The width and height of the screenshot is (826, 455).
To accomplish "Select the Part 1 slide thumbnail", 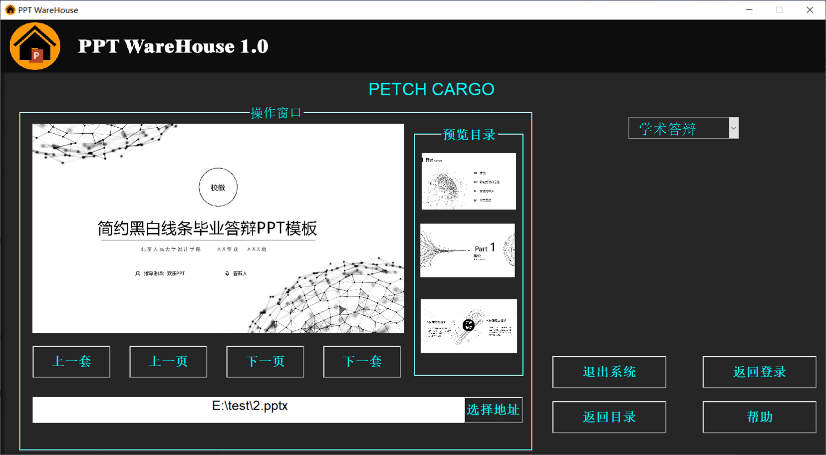I will tap(468, 250).
